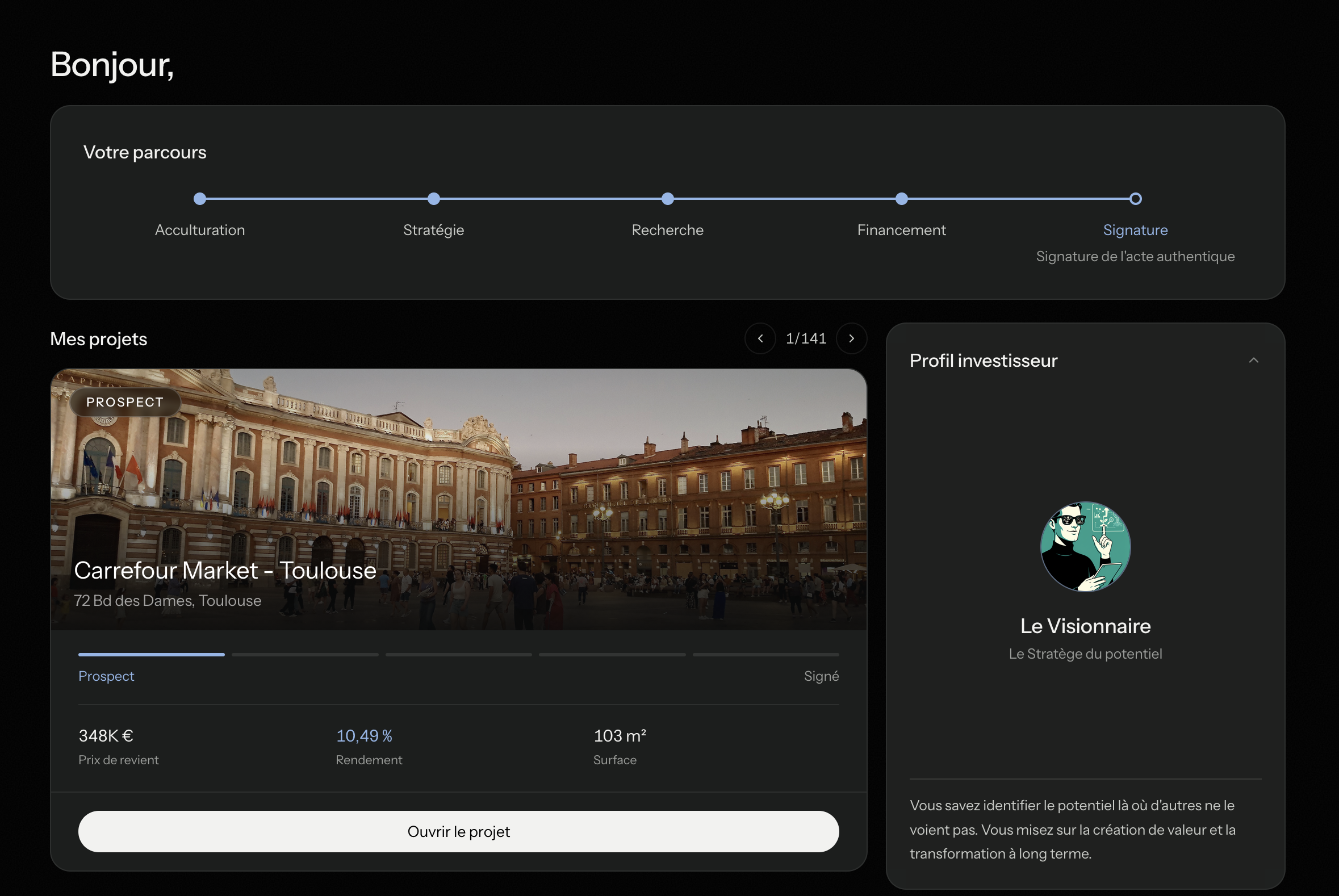Click the first highlighted progress bar segment
The width and height of the screenshot is (1339, 896).
152,654
